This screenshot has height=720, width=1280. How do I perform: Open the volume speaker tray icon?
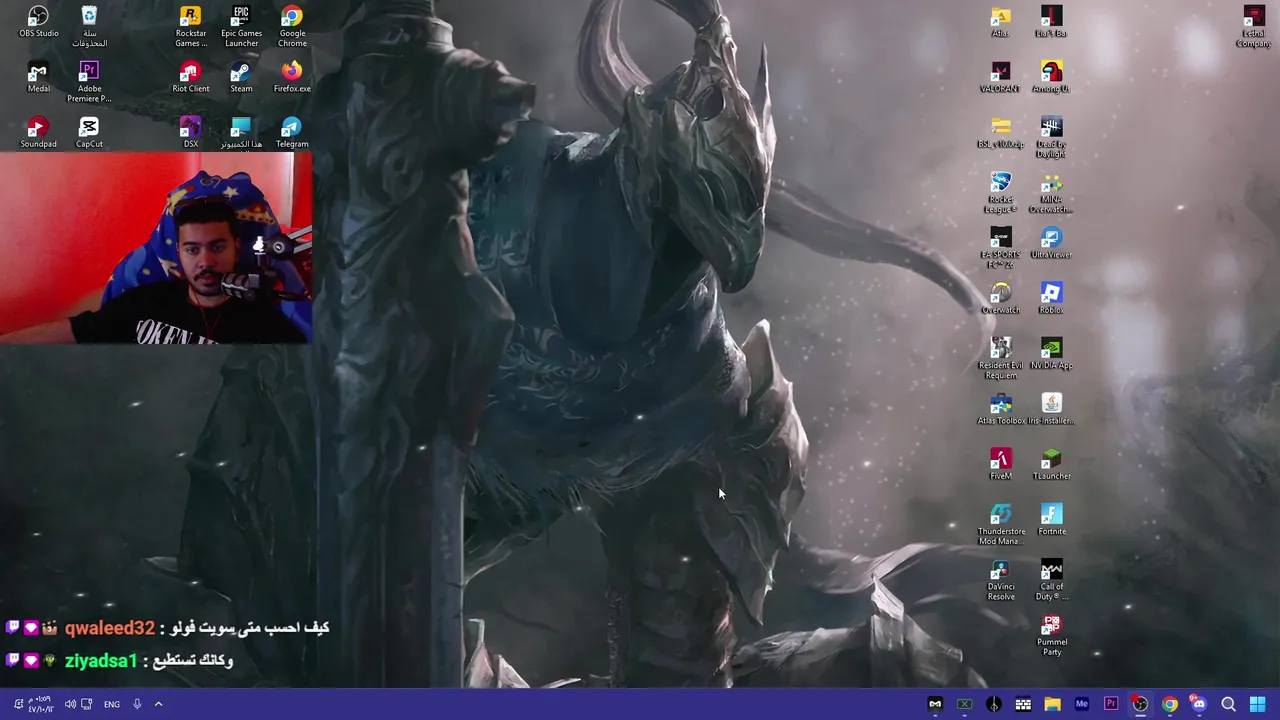(x=70, y=704)
